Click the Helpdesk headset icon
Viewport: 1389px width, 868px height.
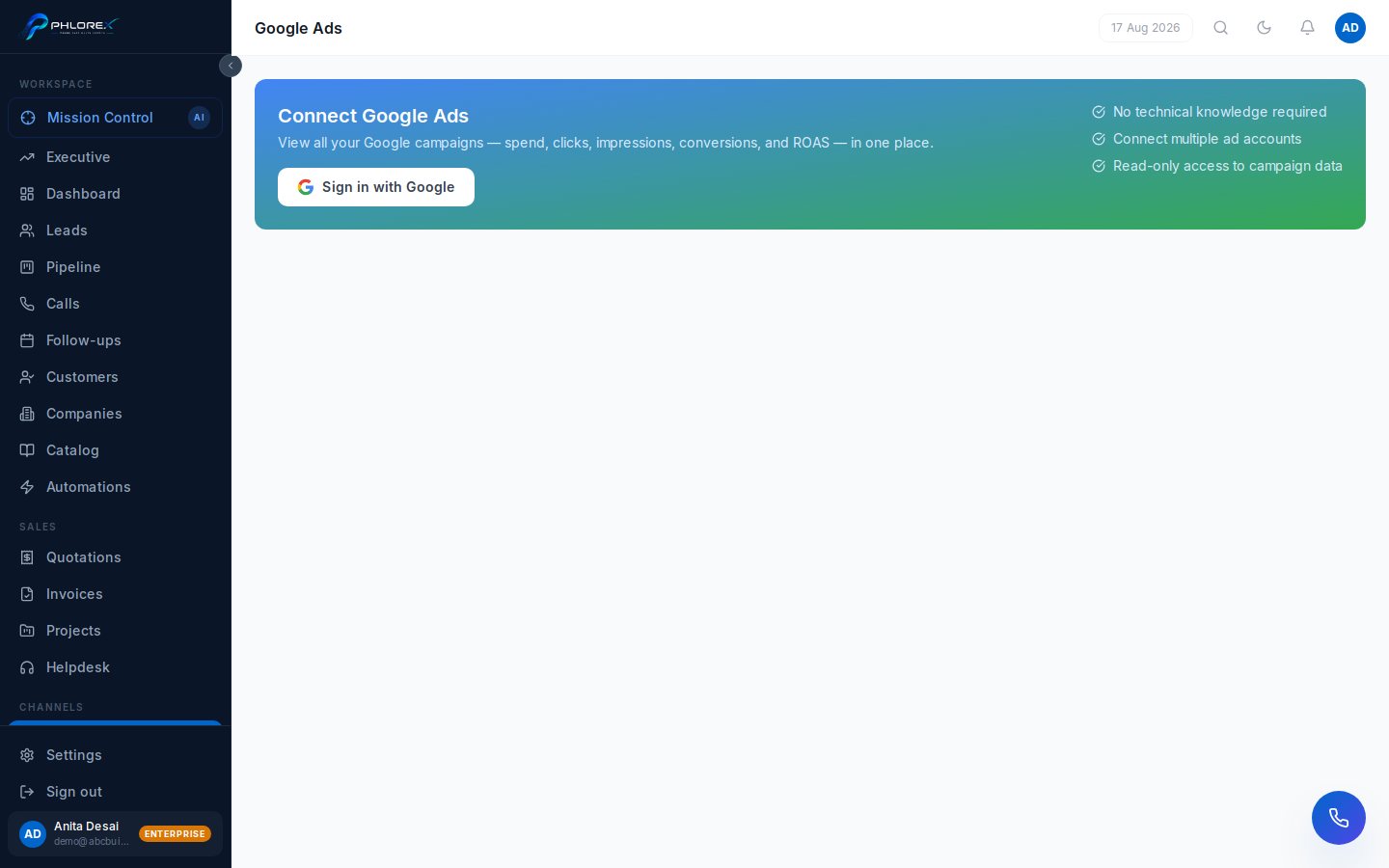tap(27, 667)
